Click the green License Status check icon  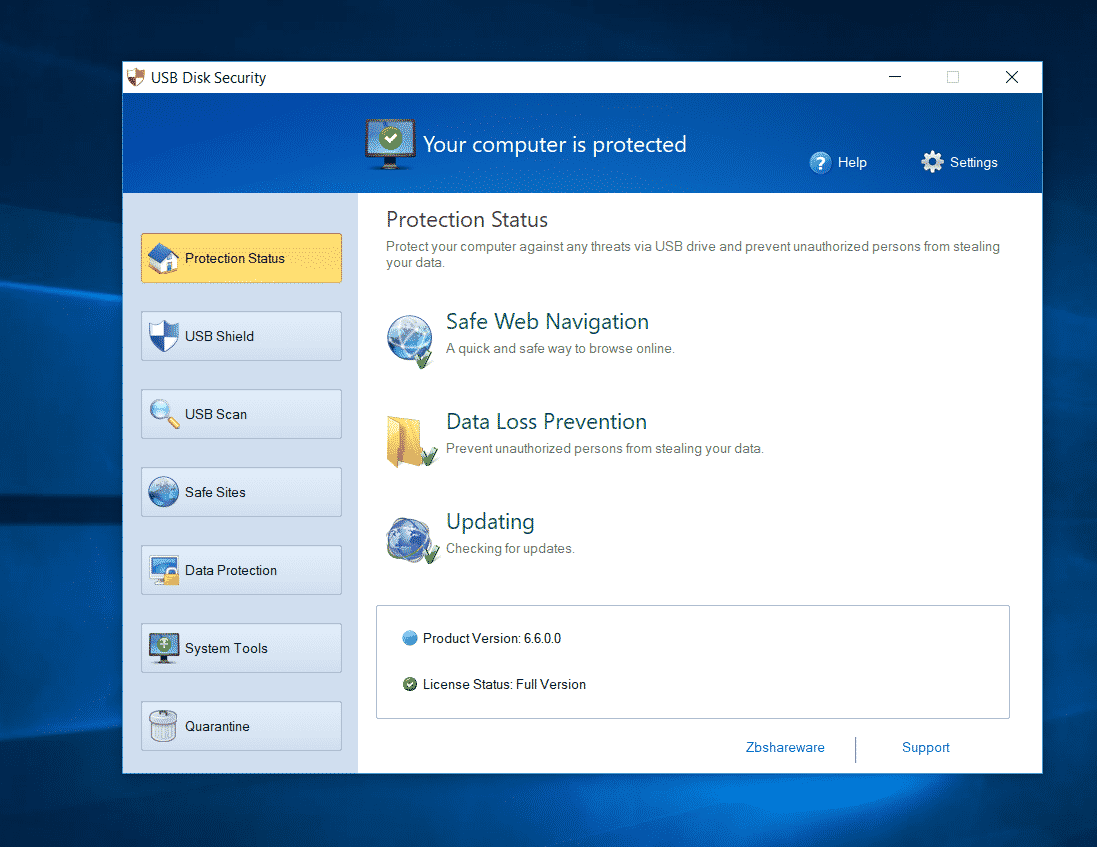(x=409, y=684)
